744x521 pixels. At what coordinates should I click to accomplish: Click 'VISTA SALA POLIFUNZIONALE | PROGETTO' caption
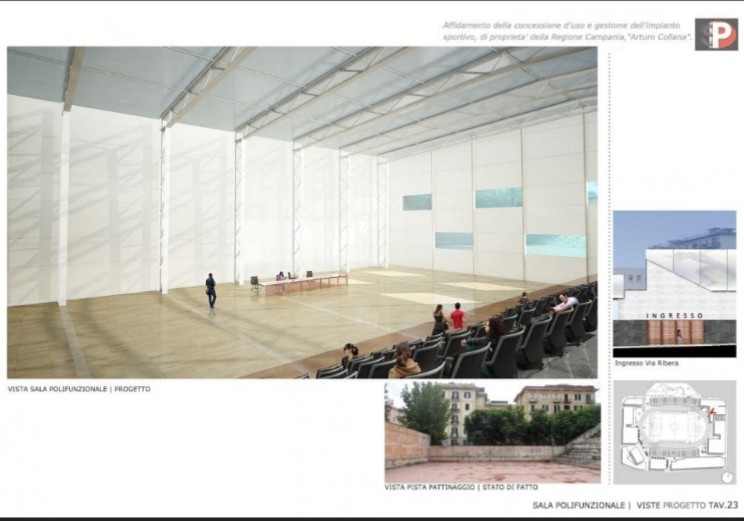79,388
